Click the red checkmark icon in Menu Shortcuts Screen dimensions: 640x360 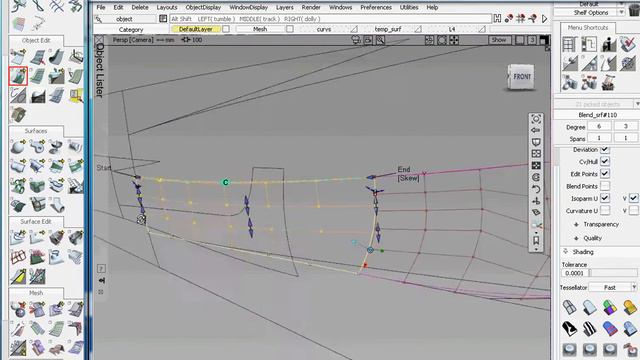[628, 44]
